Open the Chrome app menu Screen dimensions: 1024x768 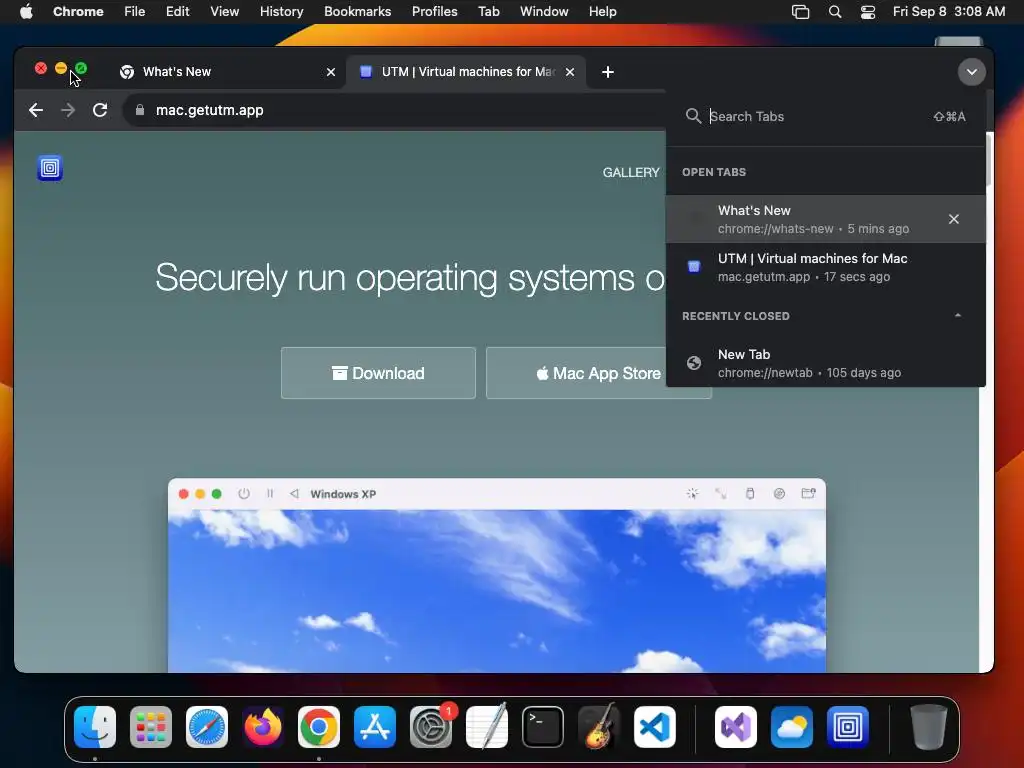78,12
